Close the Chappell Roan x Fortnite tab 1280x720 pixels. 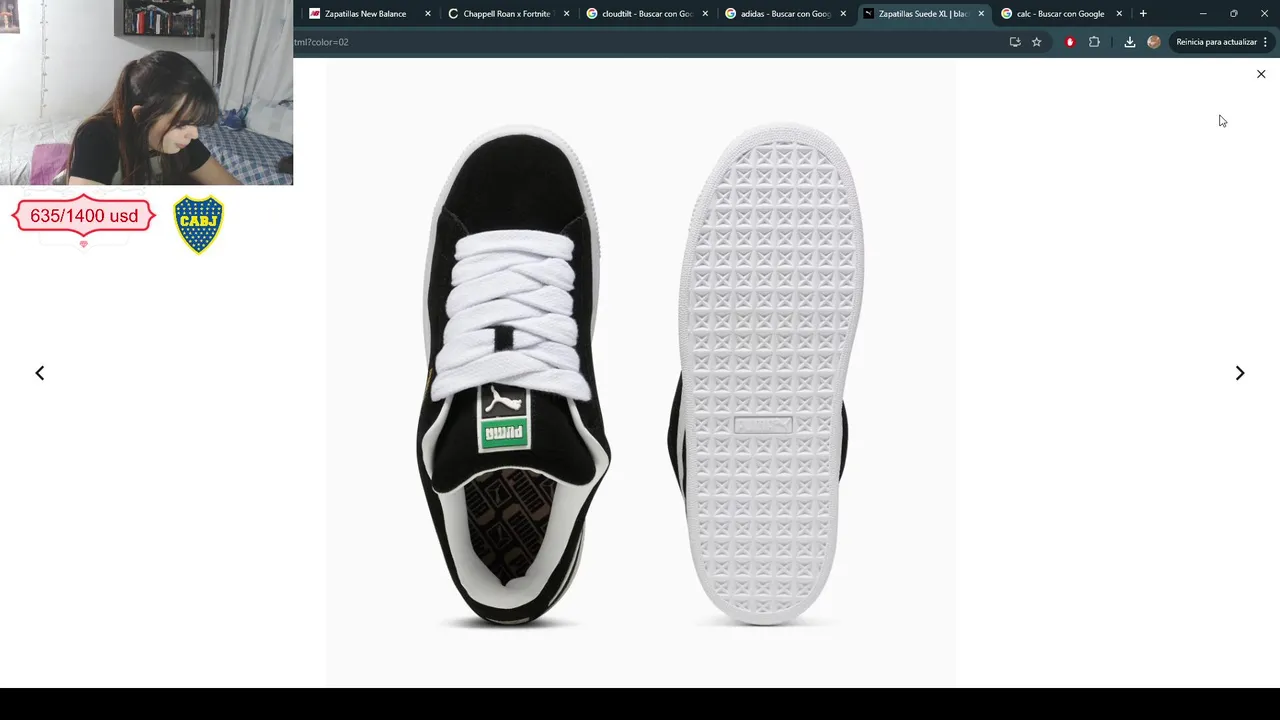pyautogui.click(x=567, y=14)
